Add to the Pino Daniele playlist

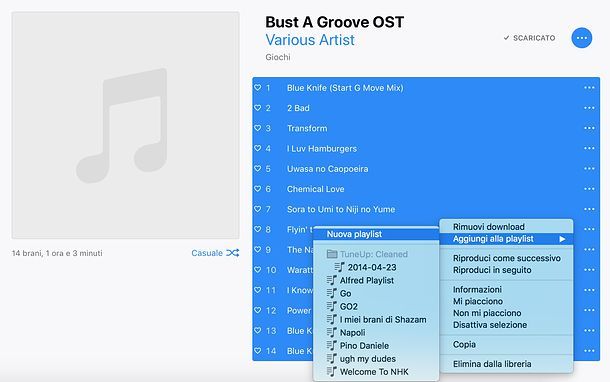pyautogui.click(x=376, y=345)
